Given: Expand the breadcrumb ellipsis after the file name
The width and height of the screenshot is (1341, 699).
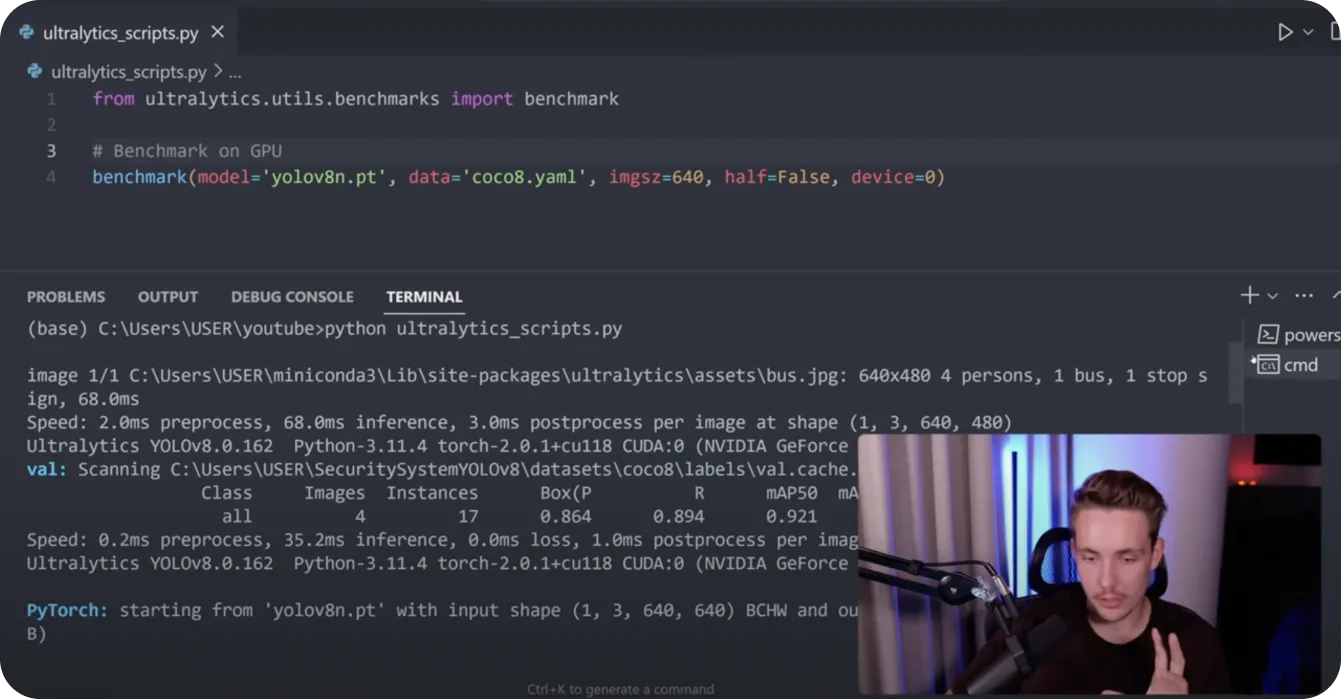Looking at the screenshot, I should (235, 73).
